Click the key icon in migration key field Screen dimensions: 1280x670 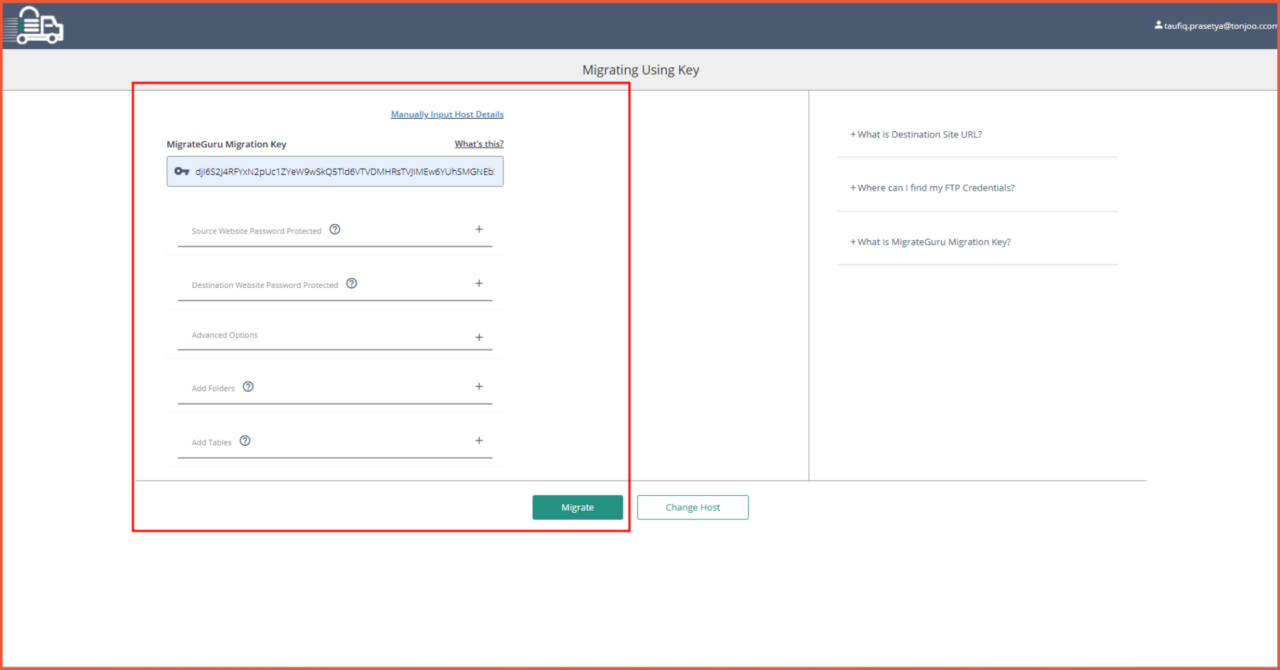pos(182,171)
